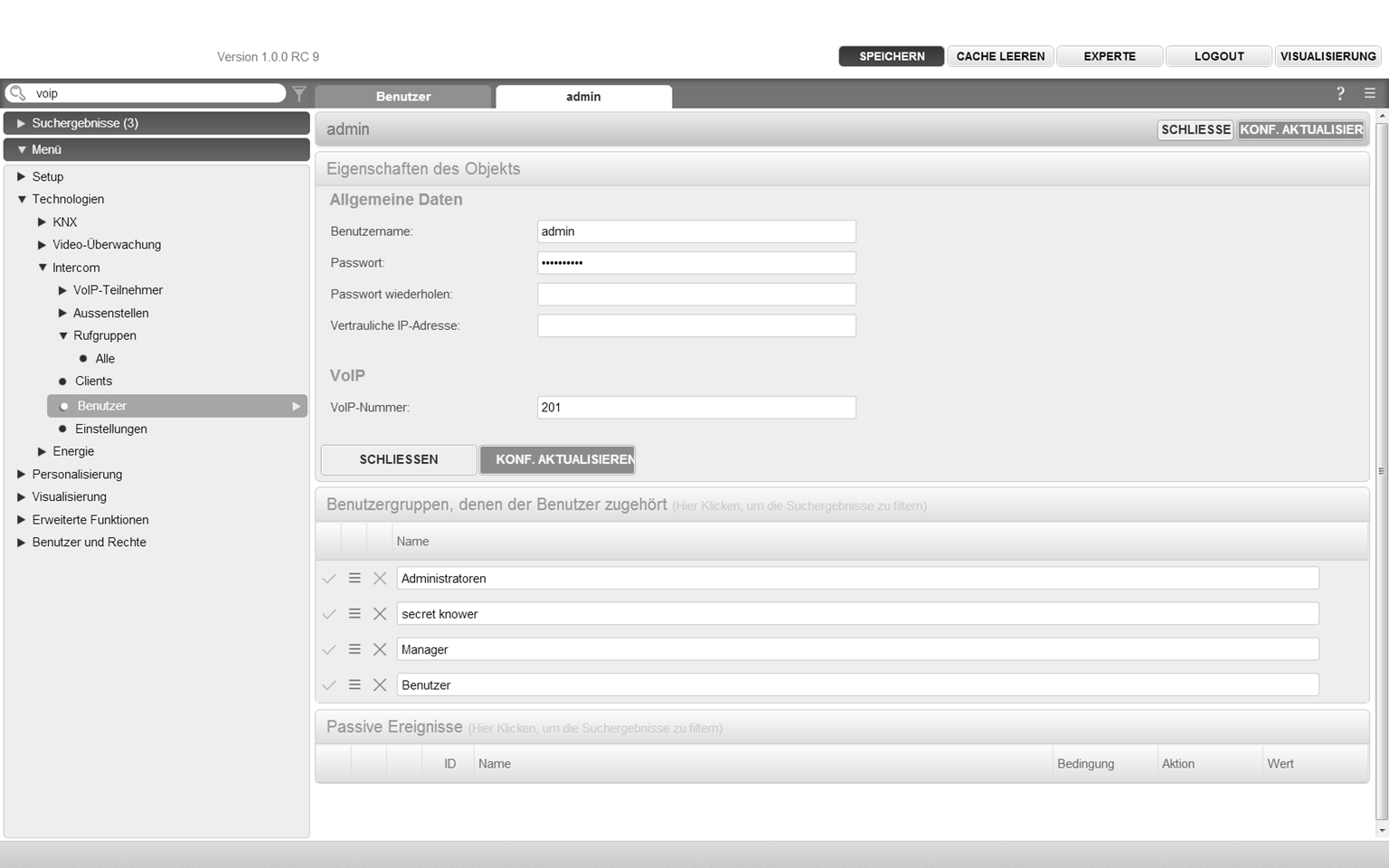Click KONF. AKTUALISIEREN below VoIP section
The height and width of the screenshot is (868, 1389).
point(557,459)
